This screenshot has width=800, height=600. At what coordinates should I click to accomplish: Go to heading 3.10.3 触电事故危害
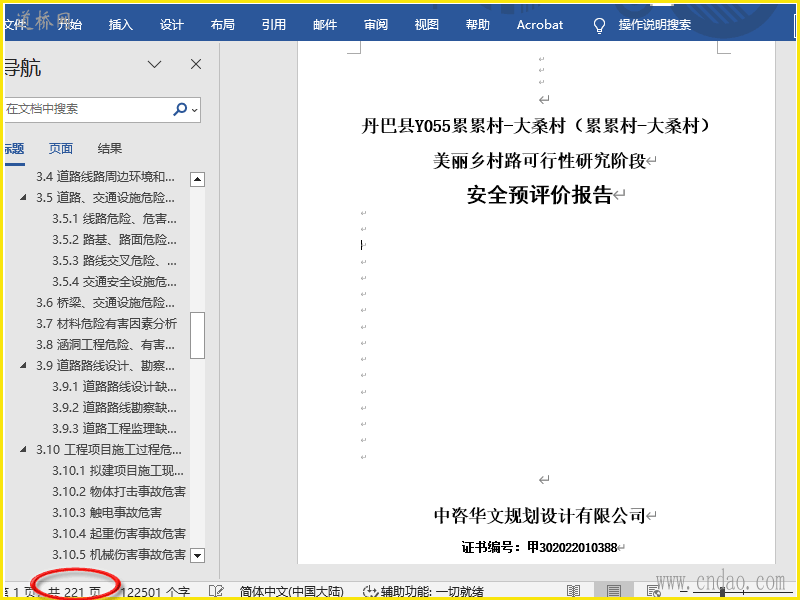107,512
